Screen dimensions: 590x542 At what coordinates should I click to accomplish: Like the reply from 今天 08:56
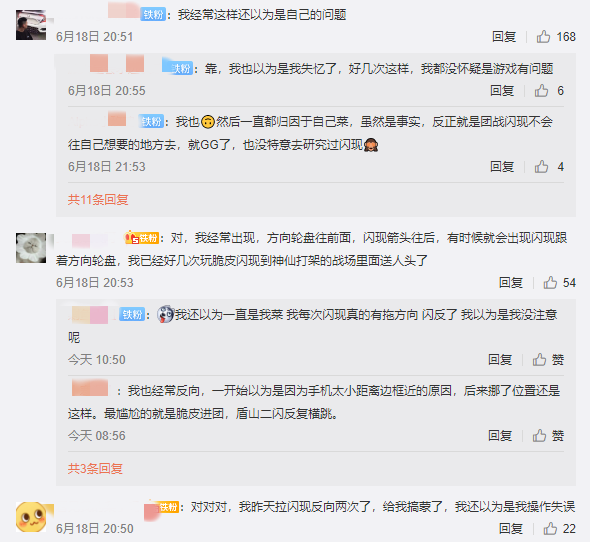[x=539, y=435]
